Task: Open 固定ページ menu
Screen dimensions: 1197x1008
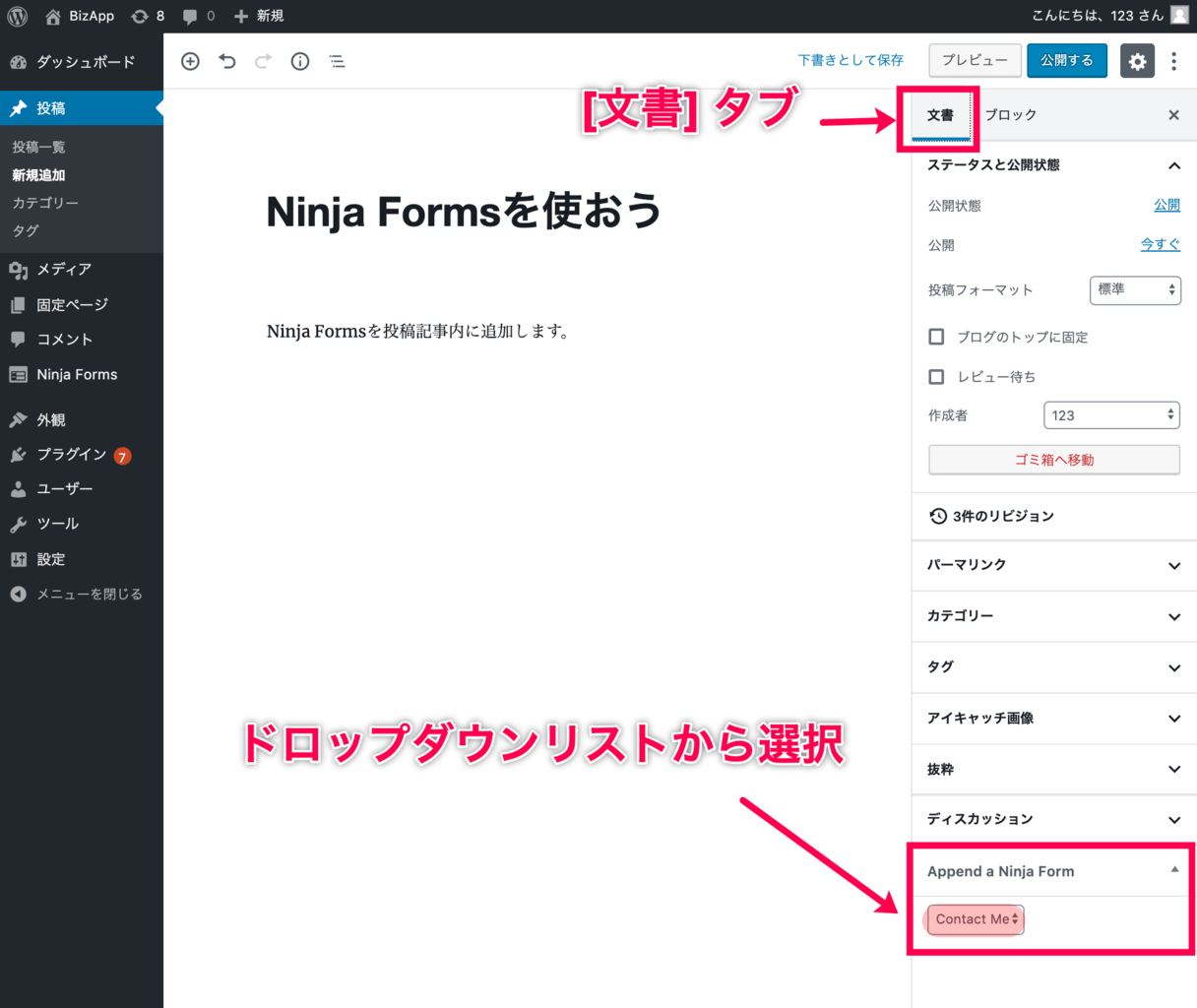Action: click(x=82, y=305)
